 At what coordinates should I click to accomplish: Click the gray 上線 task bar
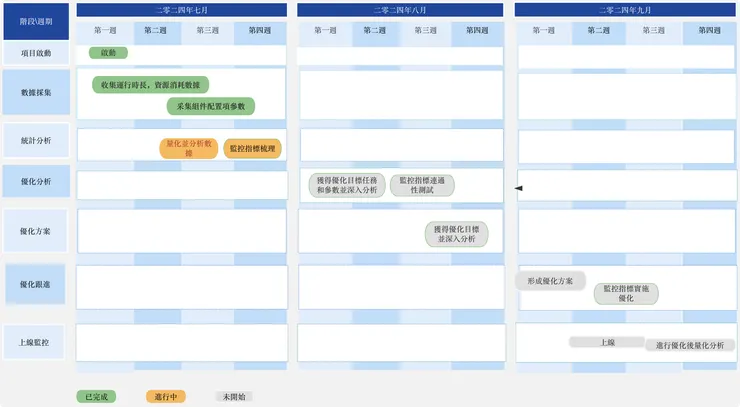(607, 342)
